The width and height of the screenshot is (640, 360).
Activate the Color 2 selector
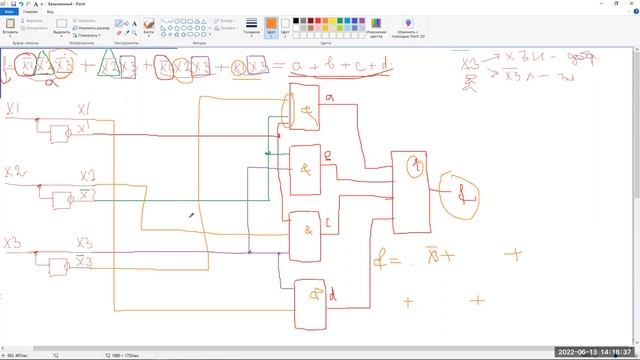coord(285,27)
